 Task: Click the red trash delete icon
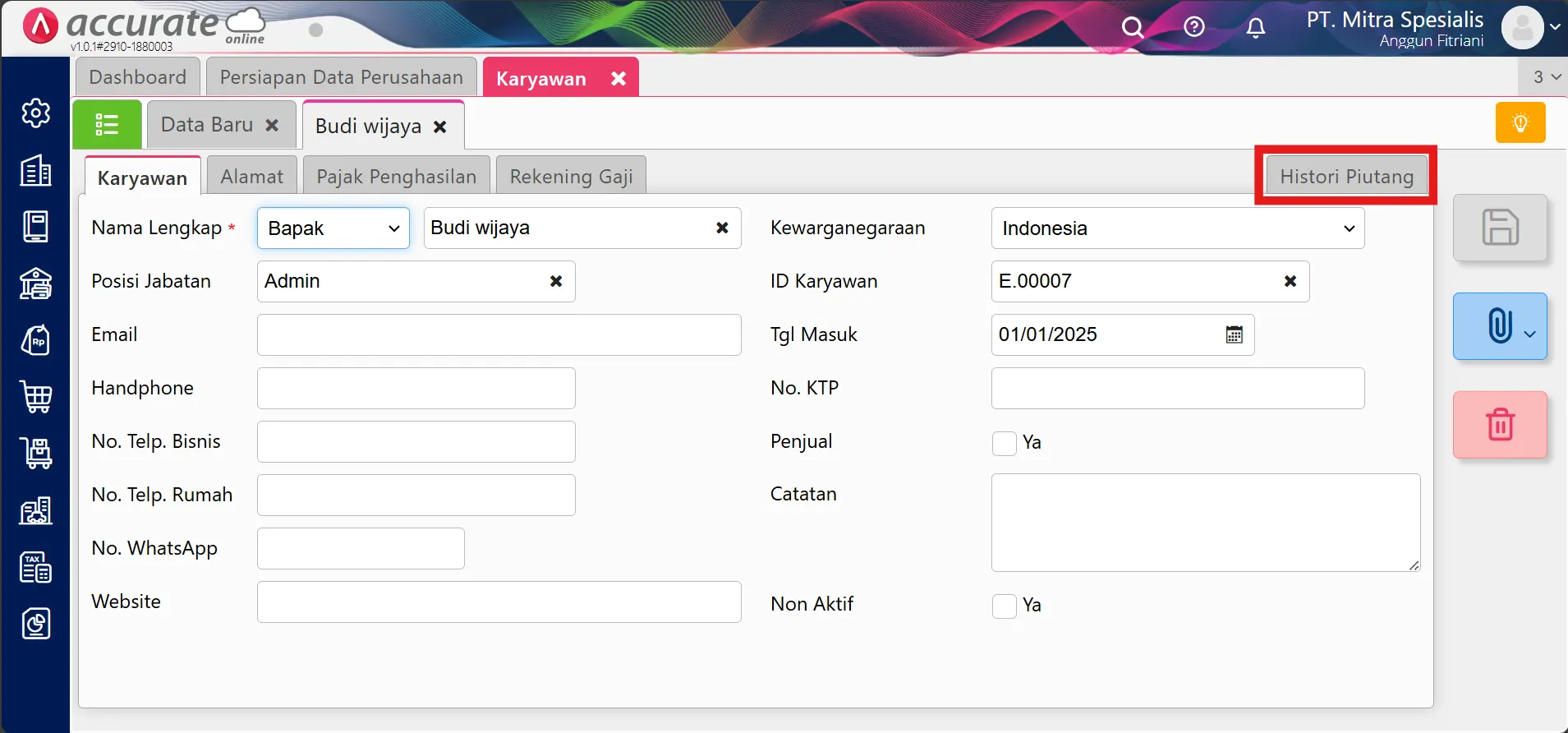click(x=1500, y=425)
